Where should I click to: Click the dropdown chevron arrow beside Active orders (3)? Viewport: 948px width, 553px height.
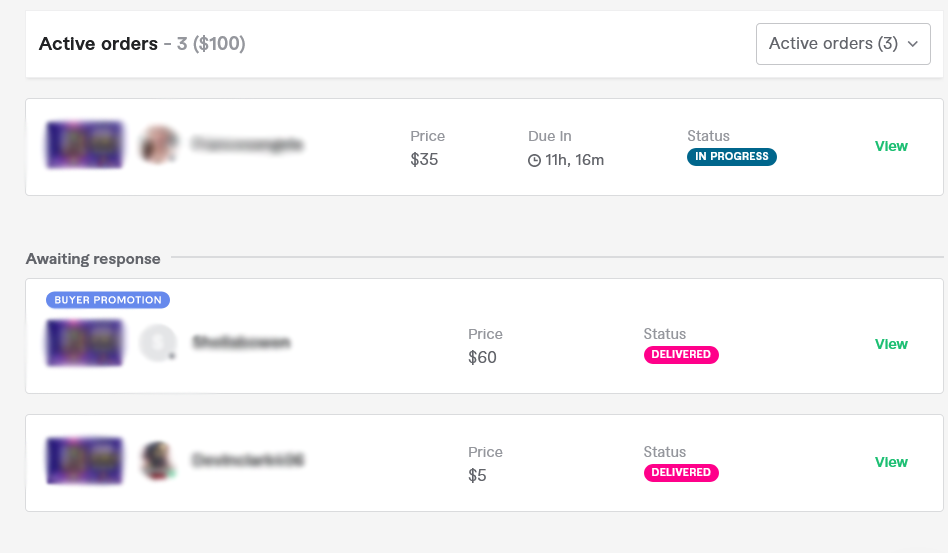tap(912, 45)
